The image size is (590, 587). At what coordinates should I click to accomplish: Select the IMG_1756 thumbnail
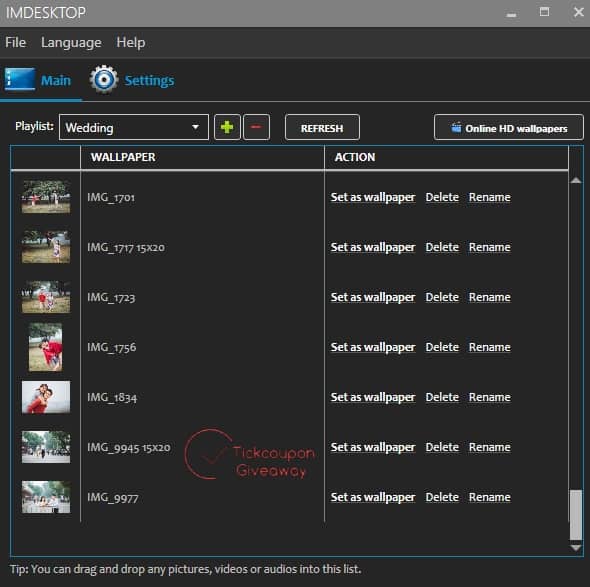46,347
